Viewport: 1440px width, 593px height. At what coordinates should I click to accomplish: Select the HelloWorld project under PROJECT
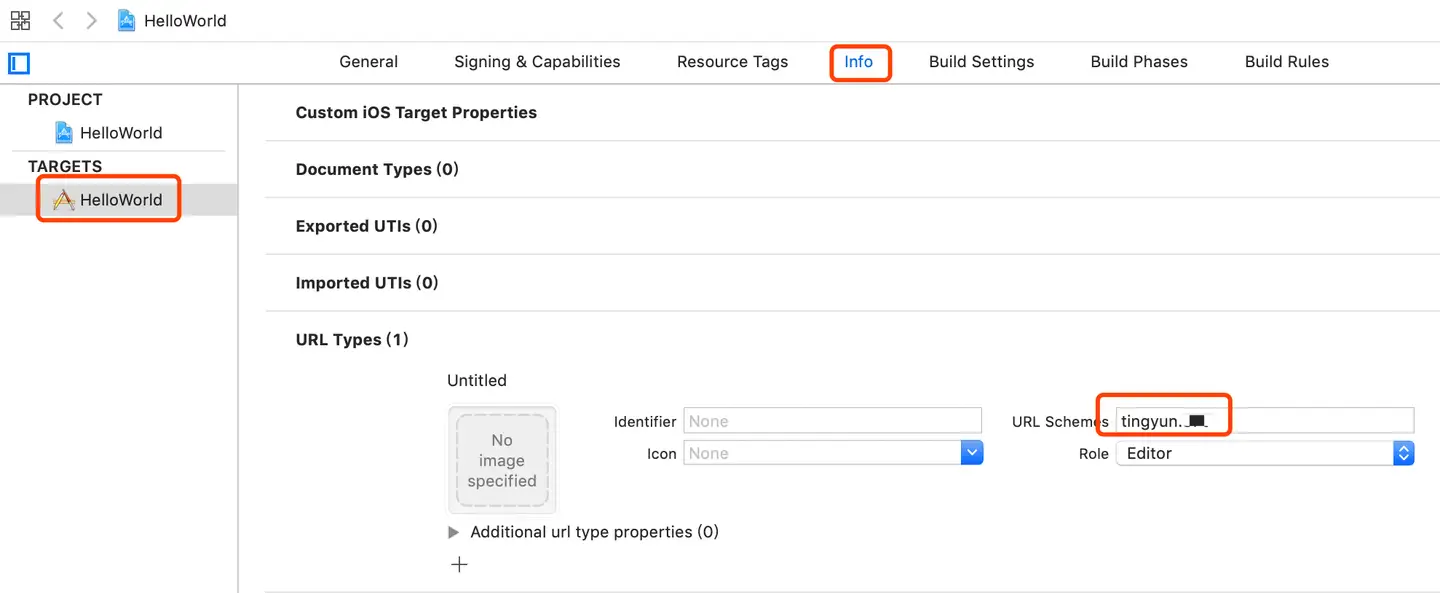click(x=120, y=133)
